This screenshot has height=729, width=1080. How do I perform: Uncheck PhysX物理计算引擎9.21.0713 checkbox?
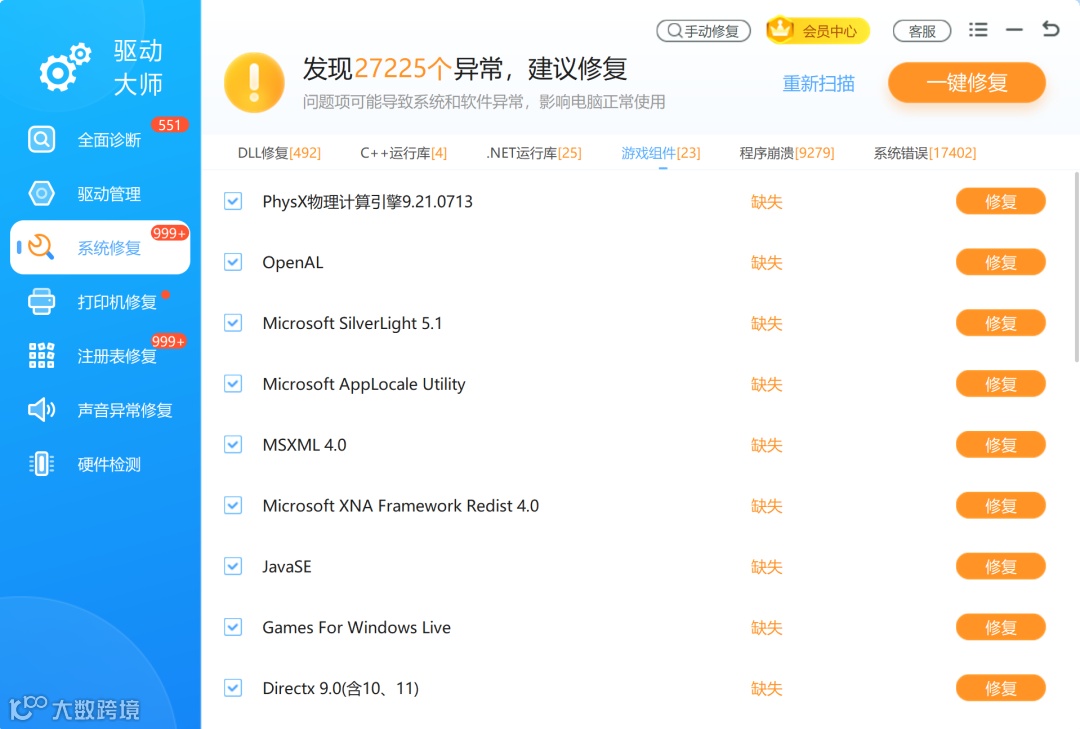[x=233, y=201]
